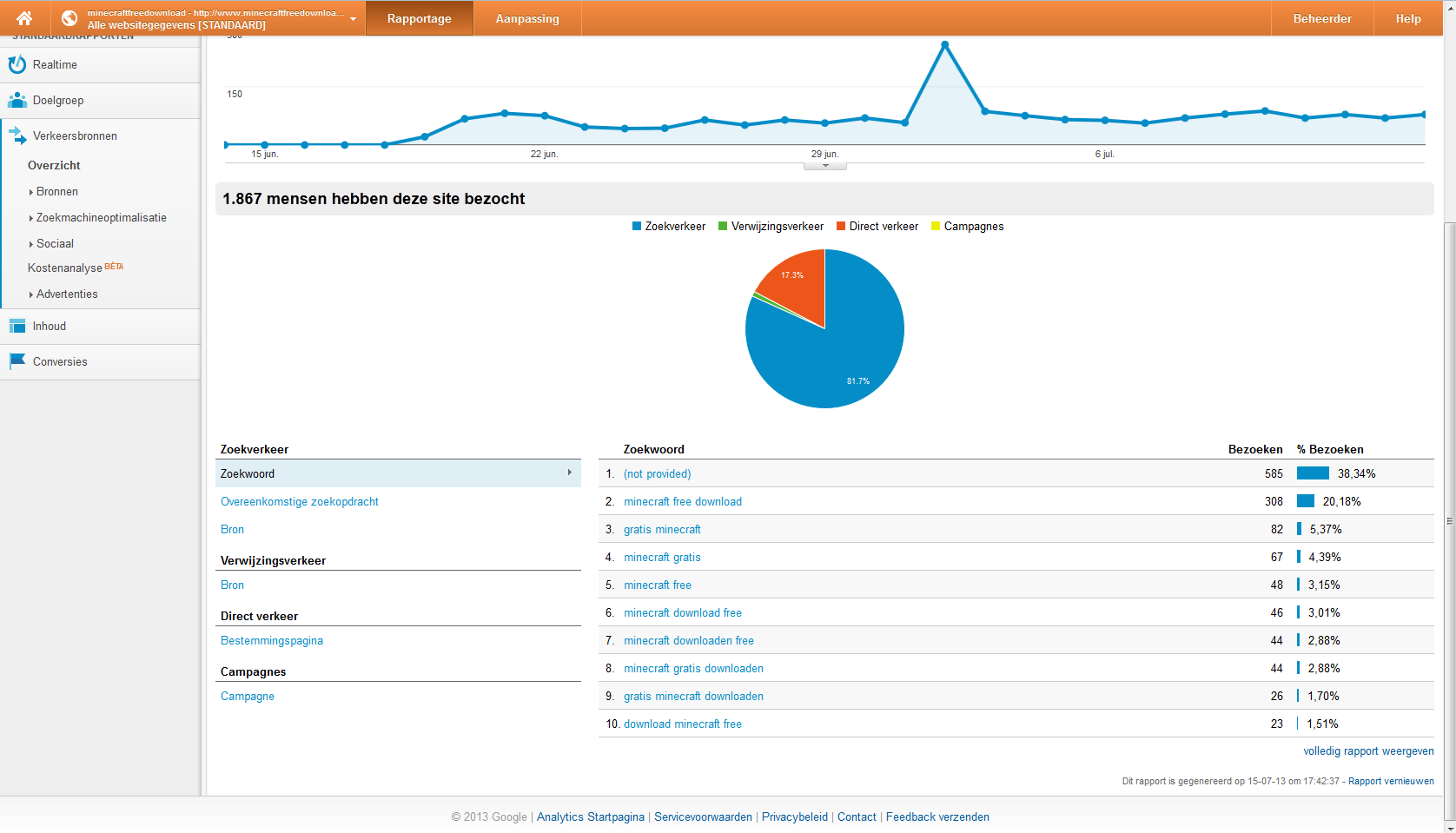The image size is (1456, 833).
Task: Open keyword minecraft download free
Action: (683, 612)
